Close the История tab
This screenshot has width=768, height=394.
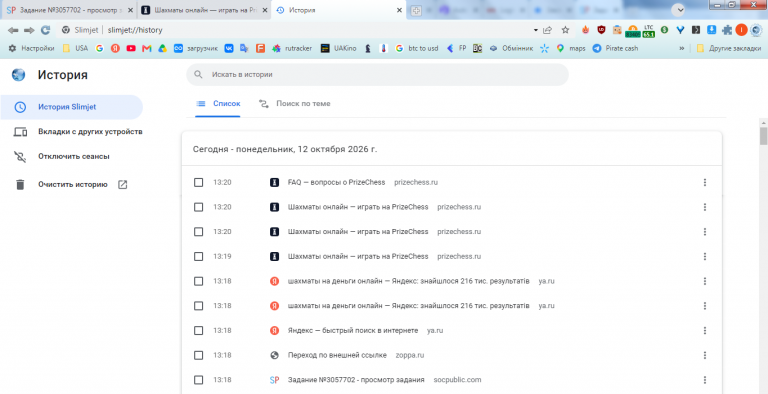(399, 10)
